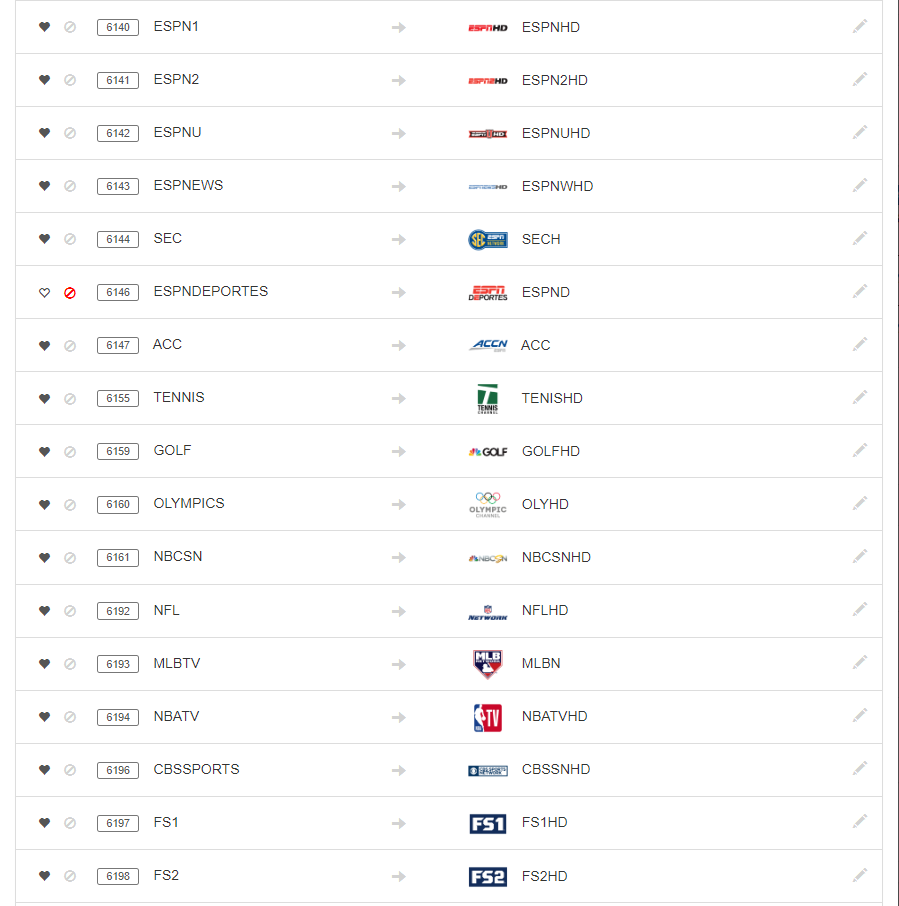Image resolution: width=899 pixels, height=906 pixels.
Task: Click the FS1 channel logo
Action: point(488,823)
